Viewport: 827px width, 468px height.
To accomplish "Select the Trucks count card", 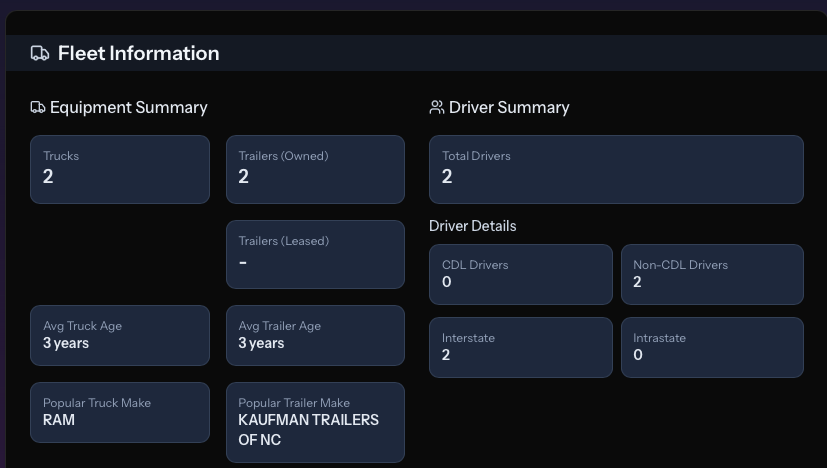I will (x=120, y=169).
